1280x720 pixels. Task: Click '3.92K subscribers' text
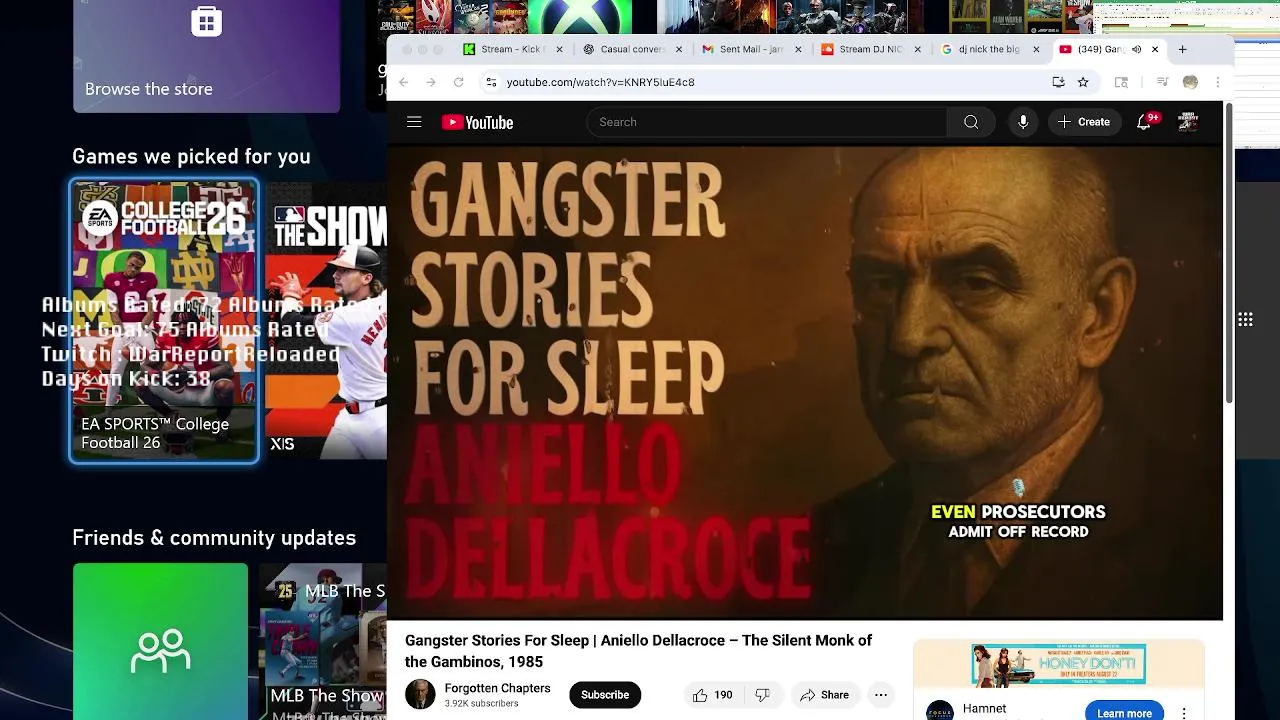[x=481, y=704]
